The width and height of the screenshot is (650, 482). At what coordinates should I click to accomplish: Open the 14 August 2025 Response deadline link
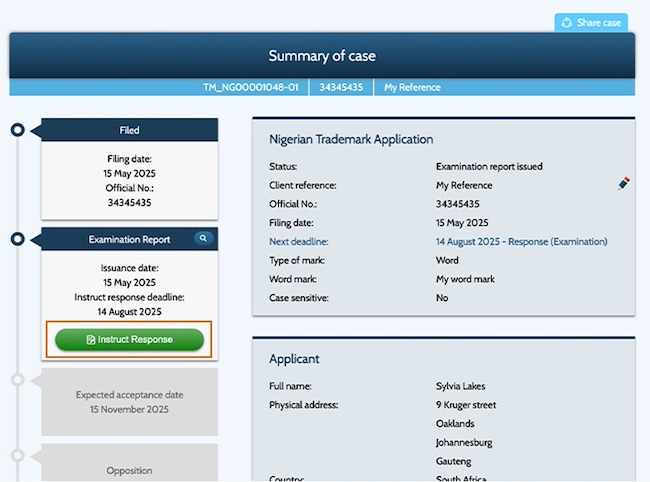coord(521,242)
